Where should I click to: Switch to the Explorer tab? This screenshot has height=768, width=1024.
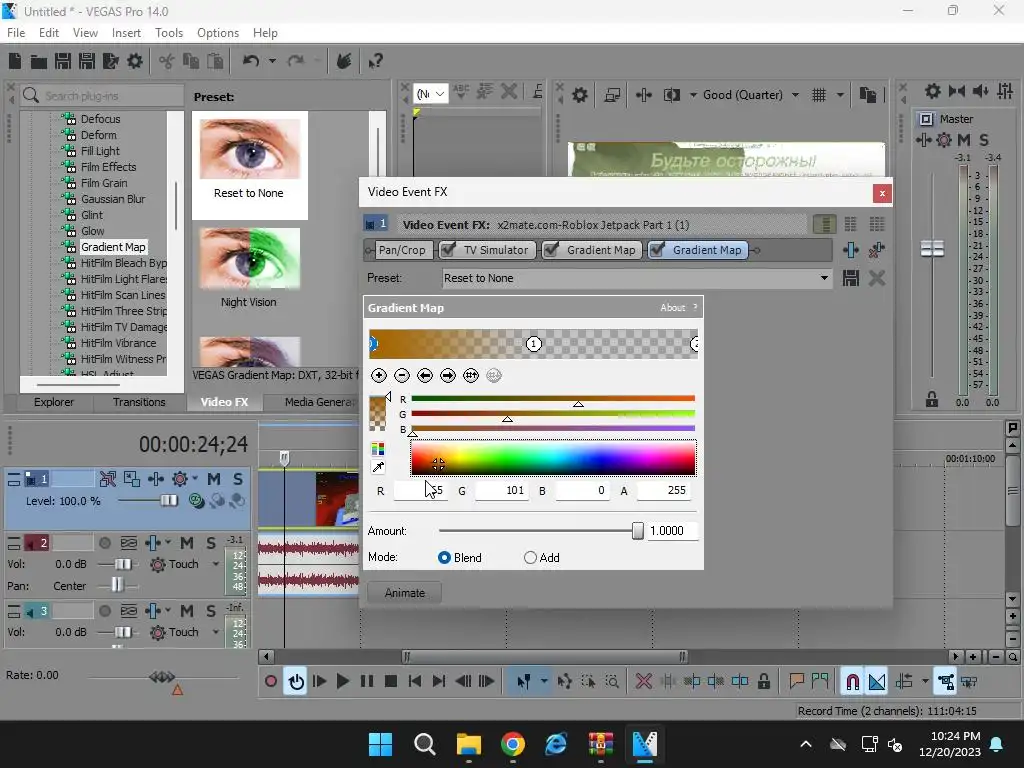tap(54, 402)
